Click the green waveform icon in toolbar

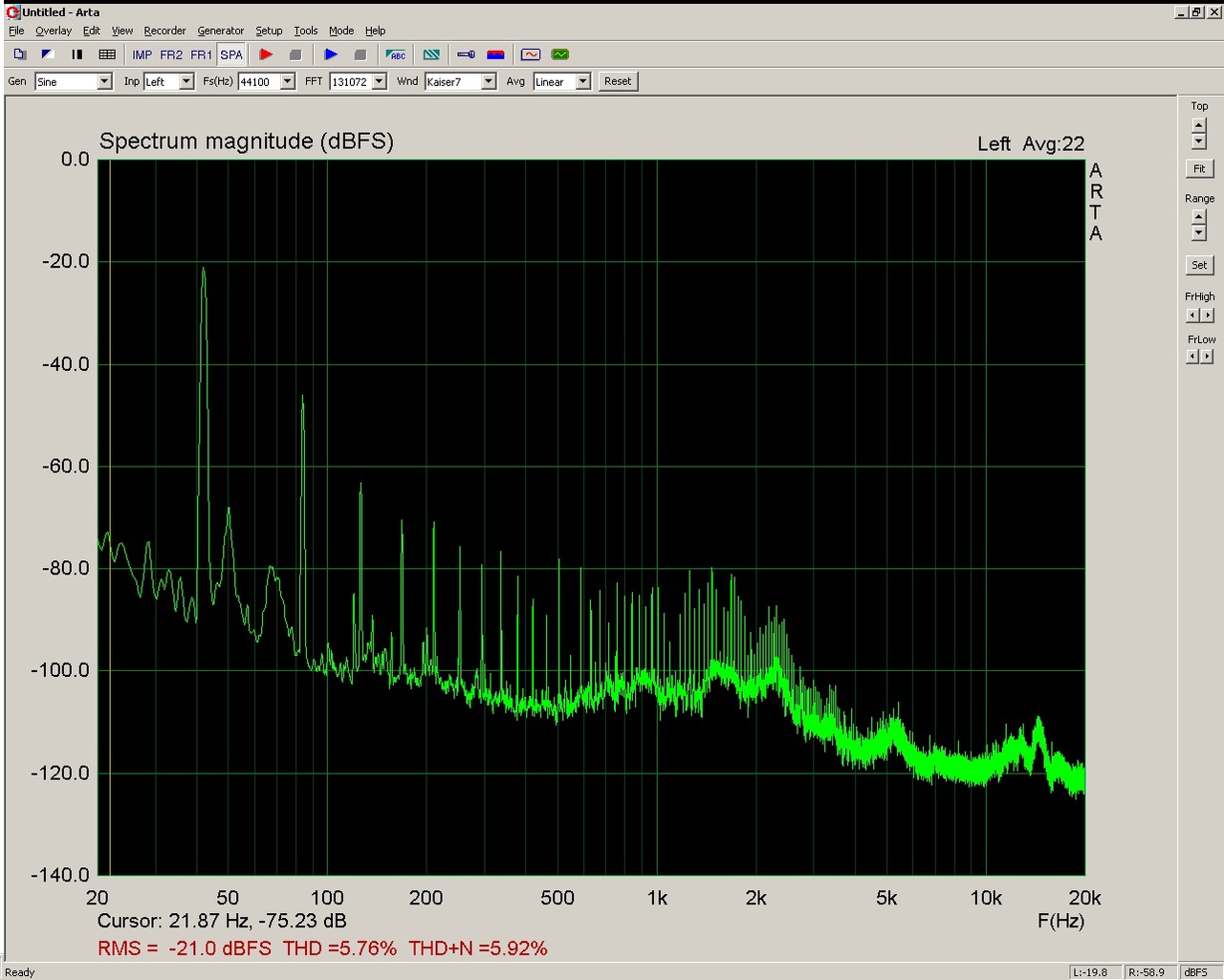click(x=560, y=54)
